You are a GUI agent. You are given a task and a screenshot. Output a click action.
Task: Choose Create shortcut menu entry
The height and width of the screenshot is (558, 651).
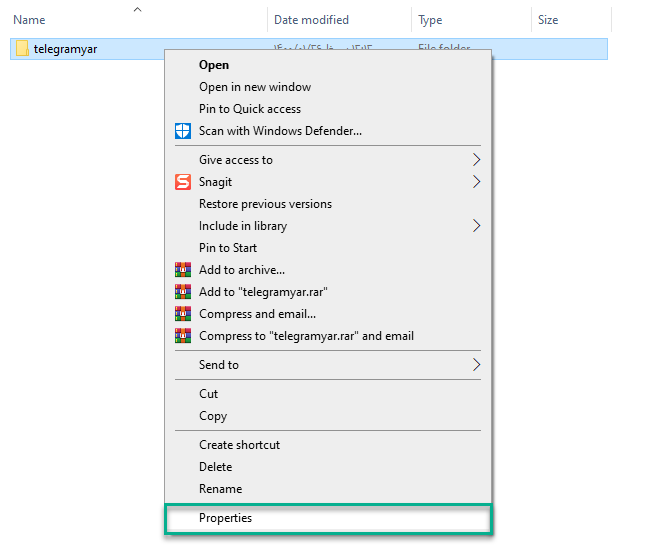(x=239, y=445)
